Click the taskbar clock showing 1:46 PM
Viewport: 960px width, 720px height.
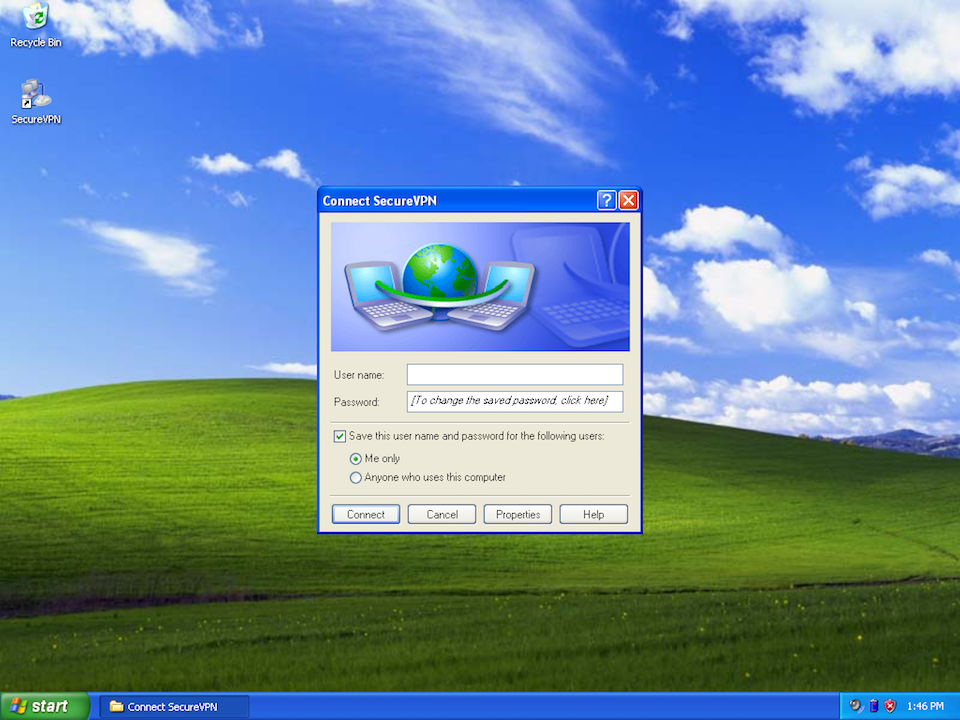click(x=924, y=706)
